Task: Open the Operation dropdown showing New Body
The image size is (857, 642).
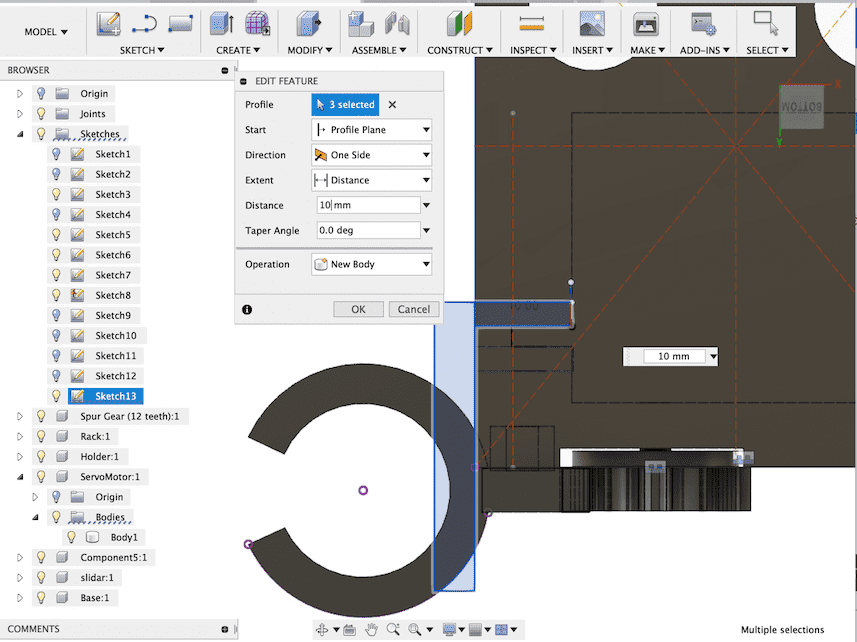Action: 372,265
